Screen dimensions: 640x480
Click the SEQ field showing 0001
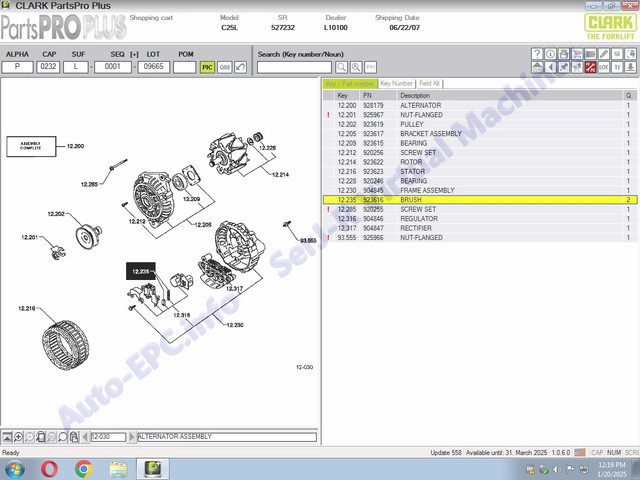coord(113,67)
